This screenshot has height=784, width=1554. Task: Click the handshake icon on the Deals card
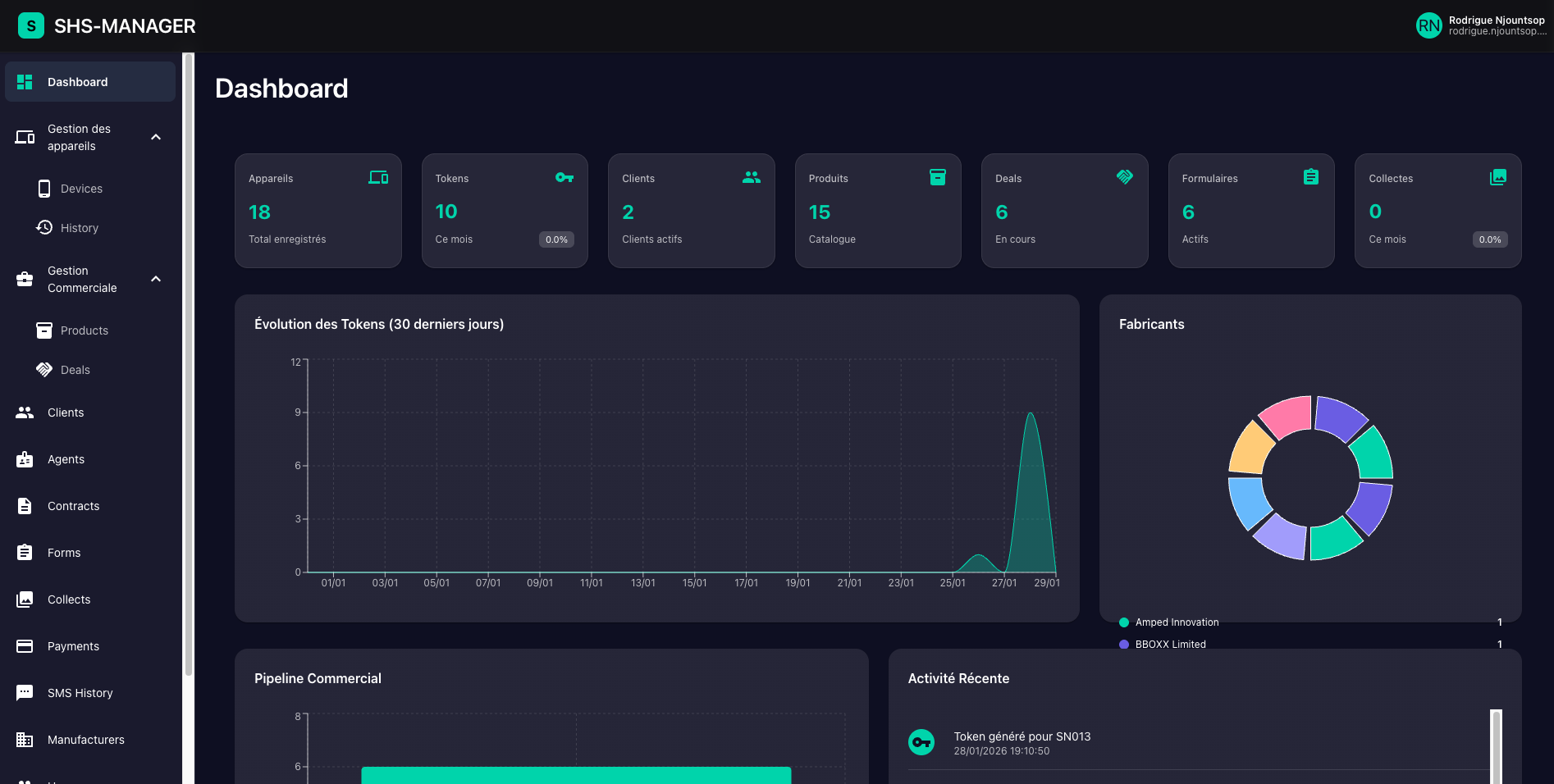click(x=1125, y=177)
